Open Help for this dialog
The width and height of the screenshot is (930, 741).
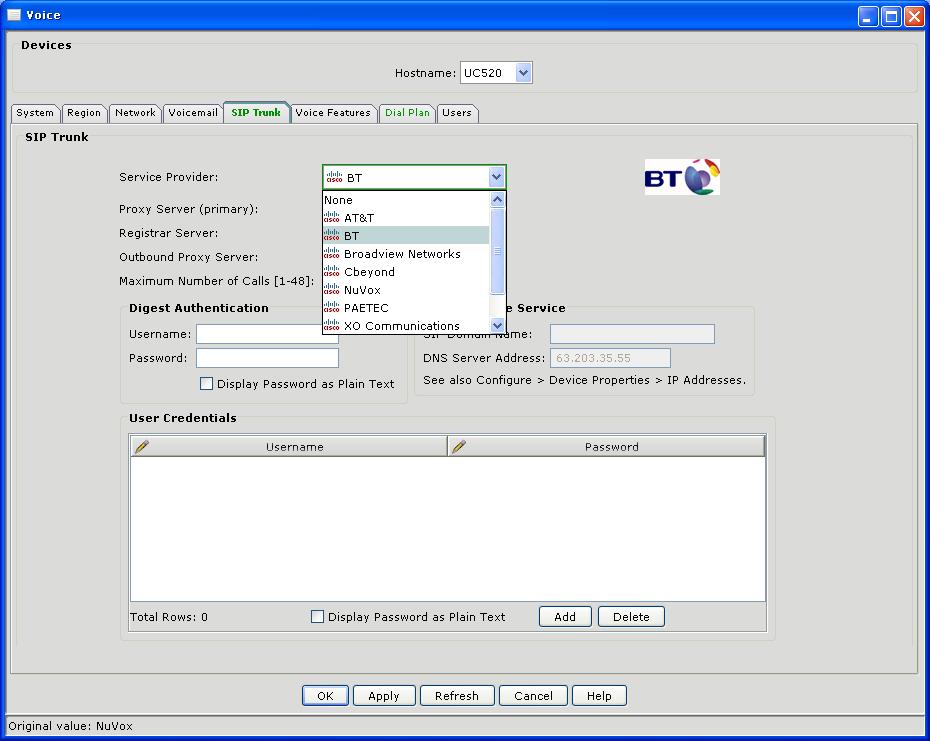(599, 696)
